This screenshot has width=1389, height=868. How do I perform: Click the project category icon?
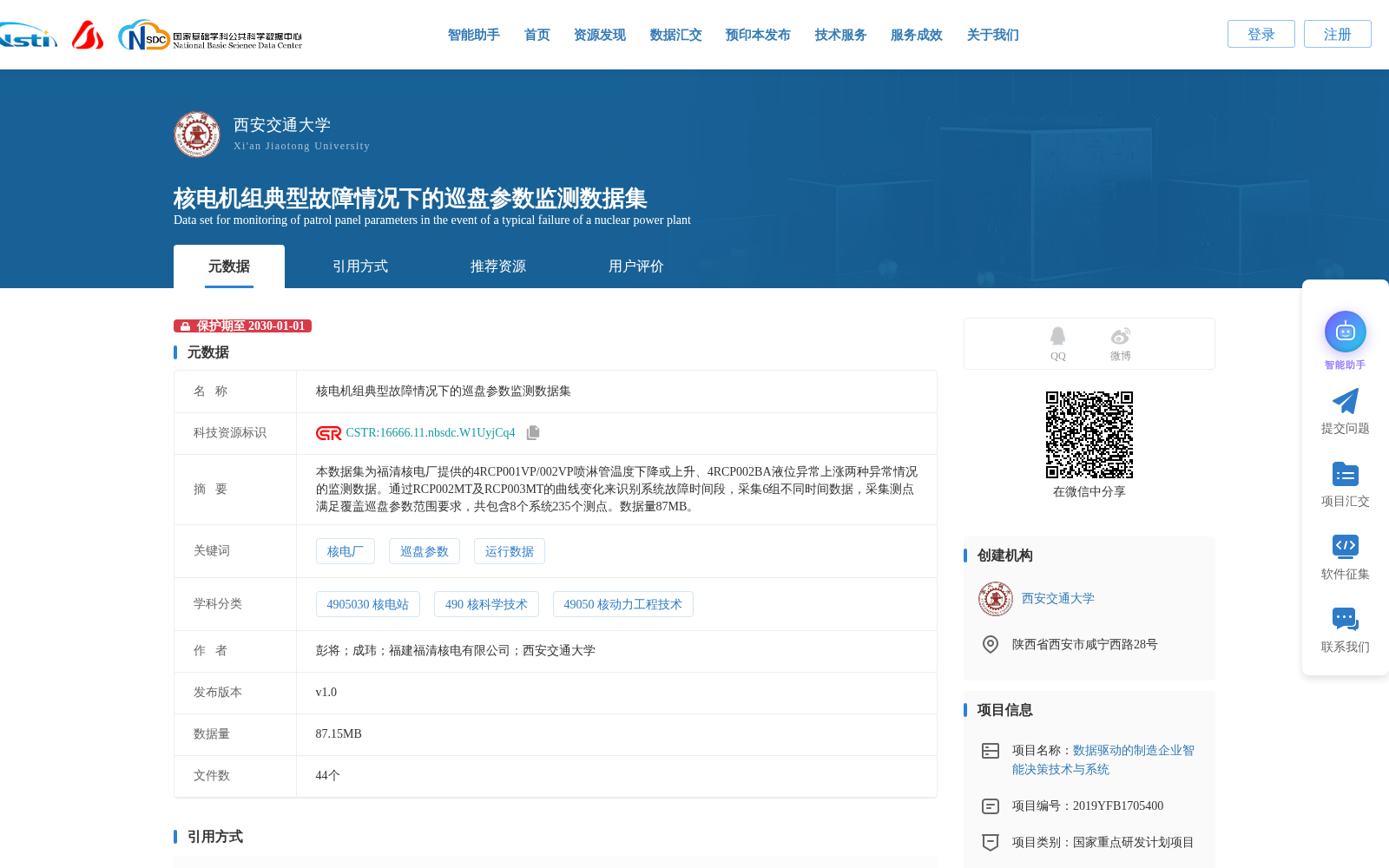pos(991,842)
